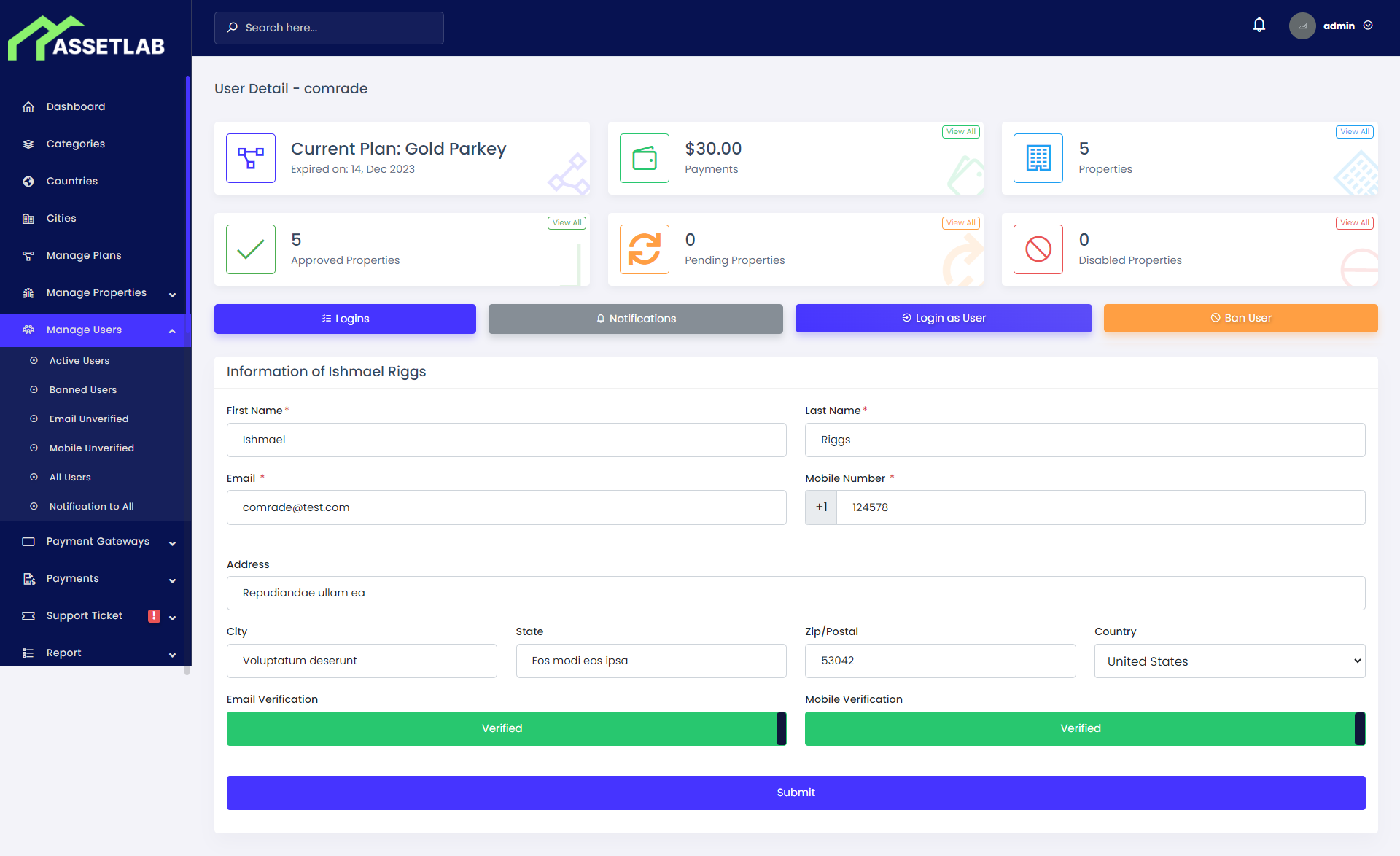The image size is (1400, 856).
Task: Toggle Mobile Verification status
Action: (x=1081, y=728)
